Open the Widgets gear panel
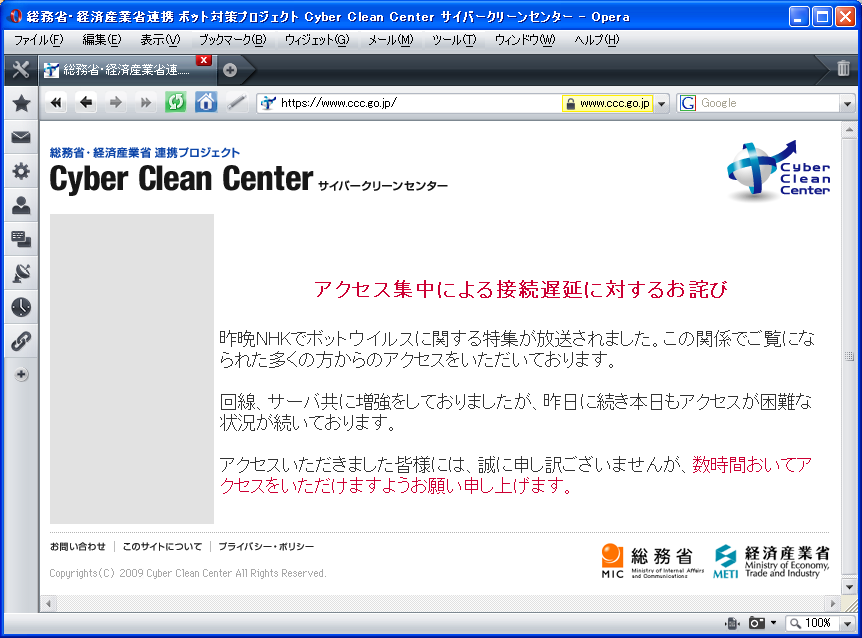The image size is (862, 638). tap(21, 171)
